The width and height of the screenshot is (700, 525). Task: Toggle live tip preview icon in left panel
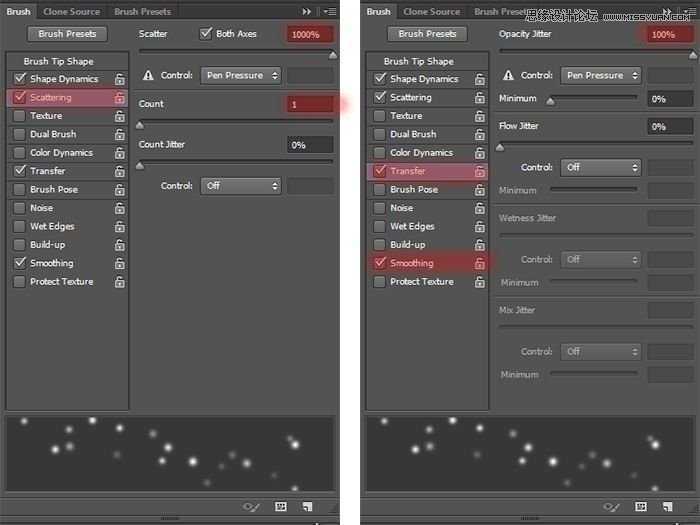coord(250,507)
